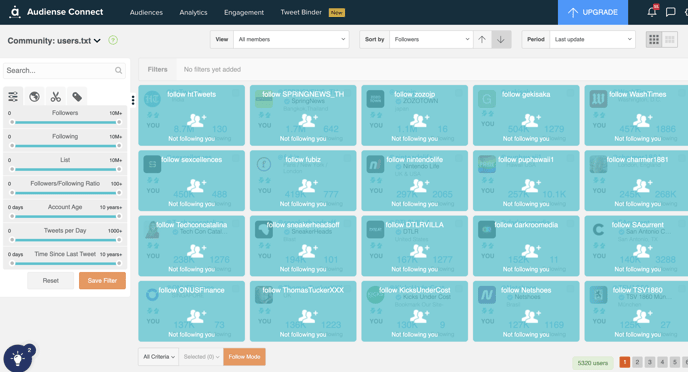Open the All Criteria dropdown
This screenshot has width=688, height=372.
pos(159,357)
